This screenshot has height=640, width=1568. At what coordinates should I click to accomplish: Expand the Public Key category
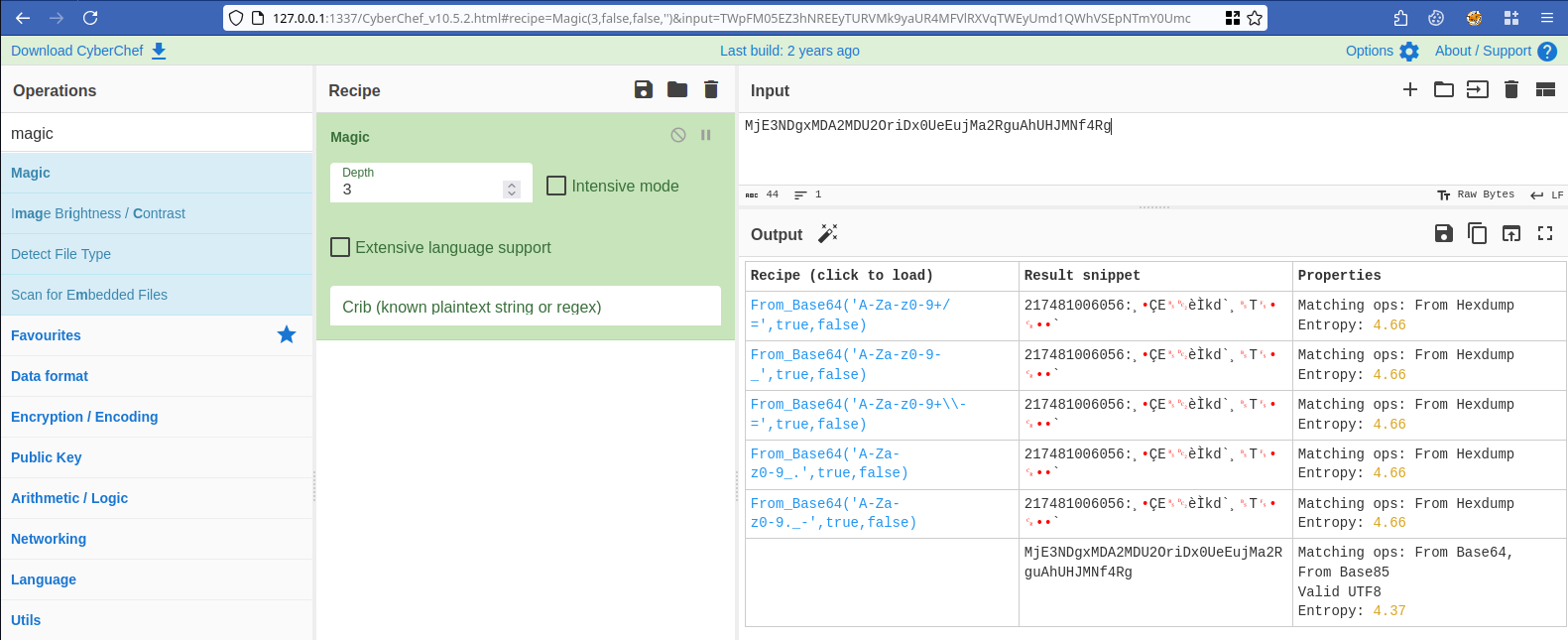pos(158,457)
